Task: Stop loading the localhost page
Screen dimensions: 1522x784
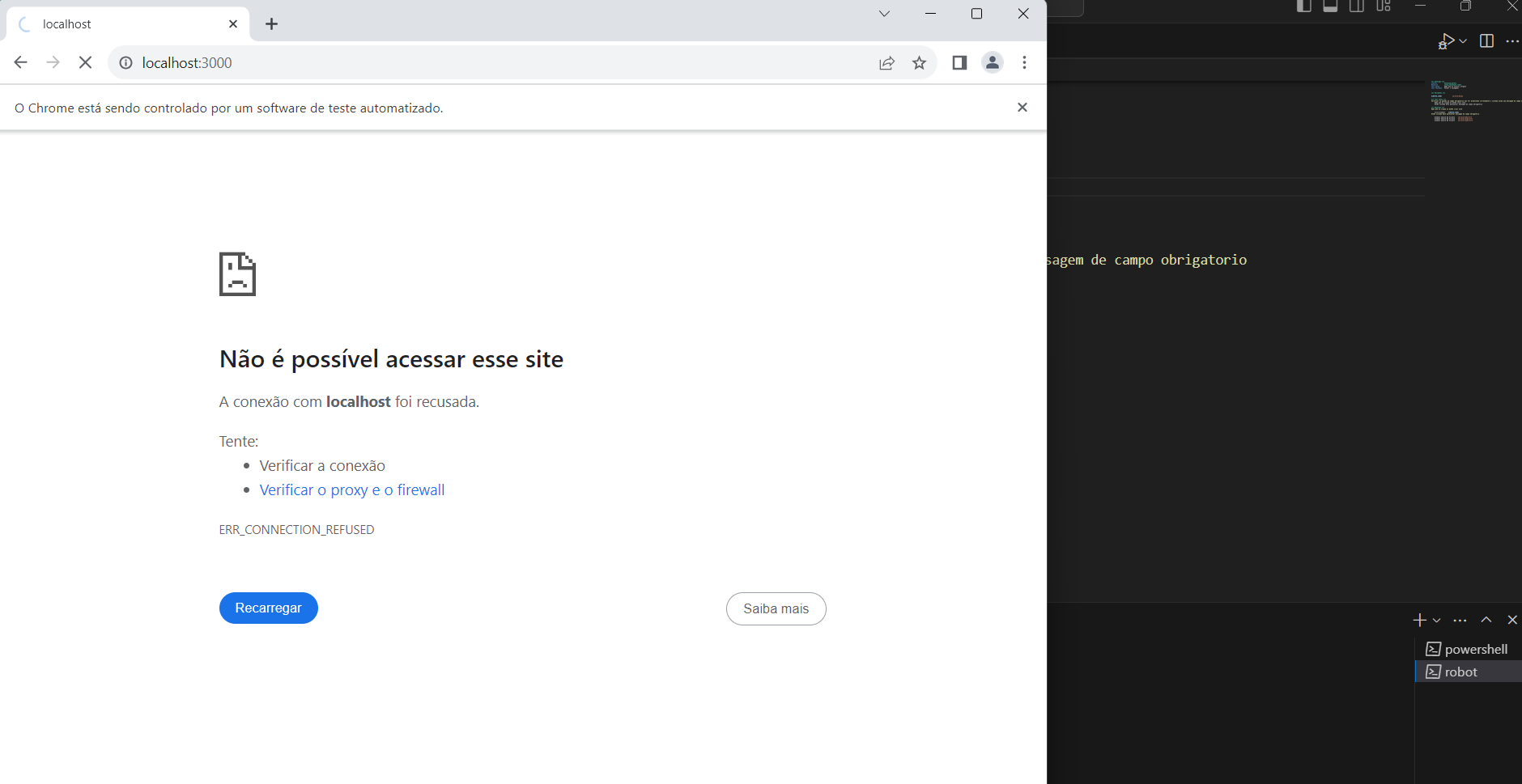Action: [85, 62]
